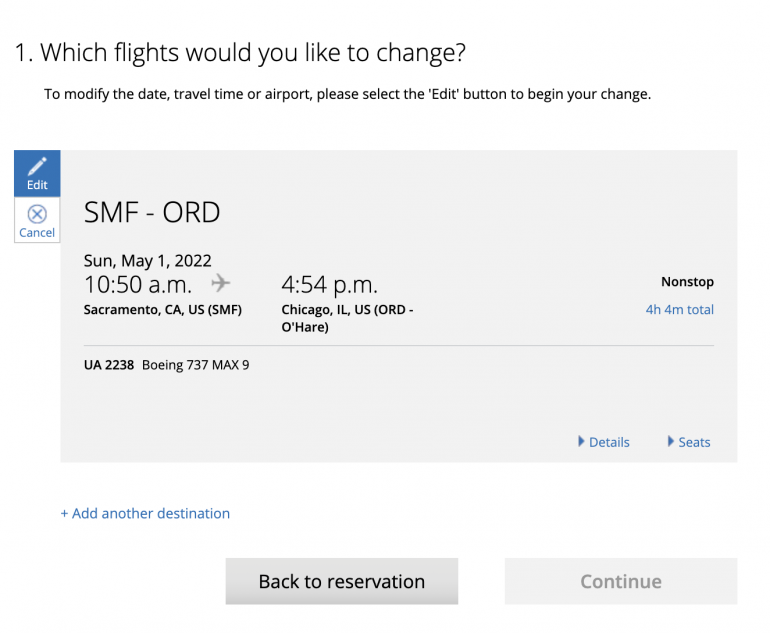The height and width of the screenshot is (633, 770).
Task: Click the airplane icon between flight times
Action: pos(221,283)
